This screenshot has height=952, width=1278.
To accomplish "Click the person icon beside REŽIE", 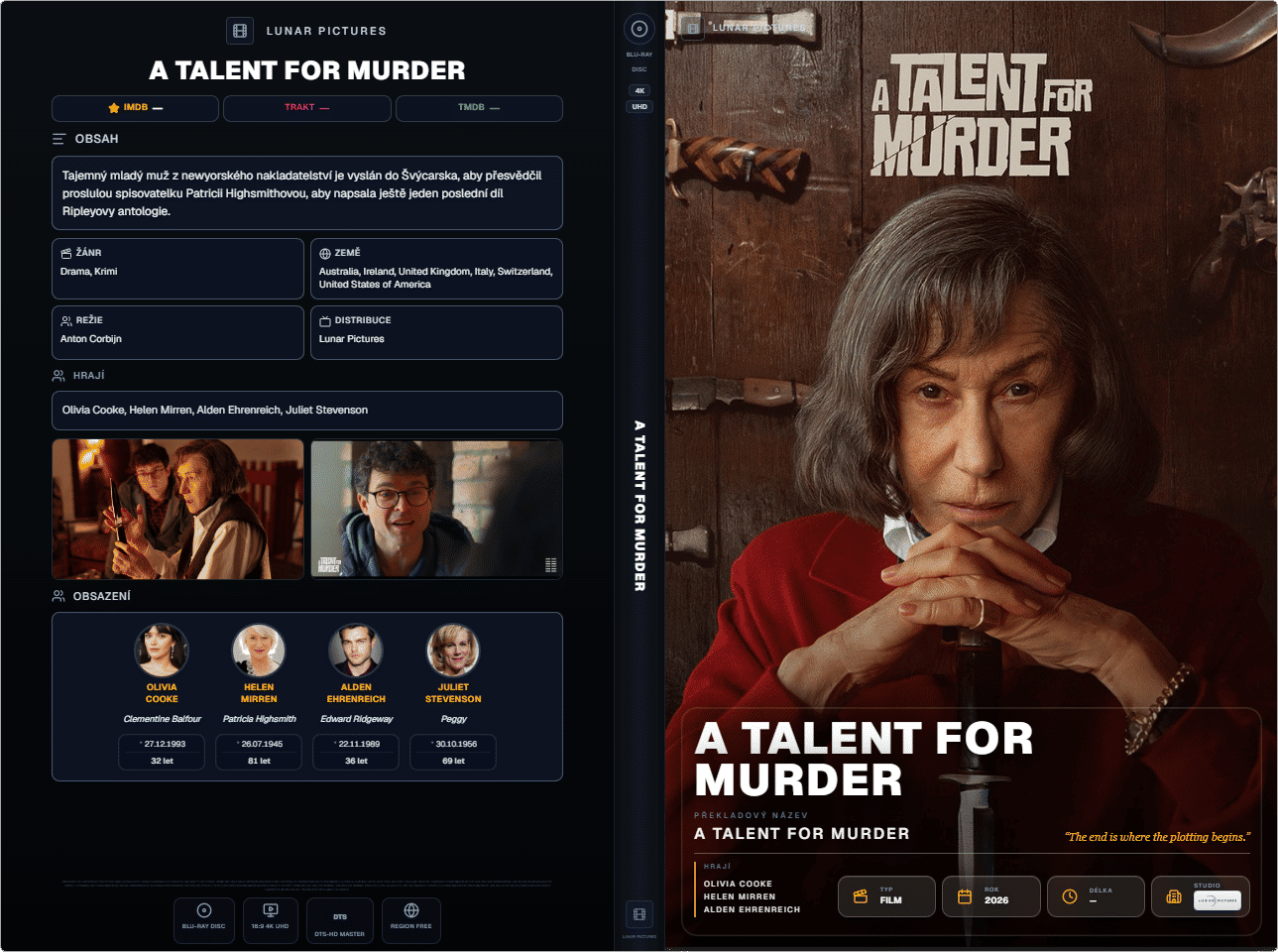I will tap(66, 321).
